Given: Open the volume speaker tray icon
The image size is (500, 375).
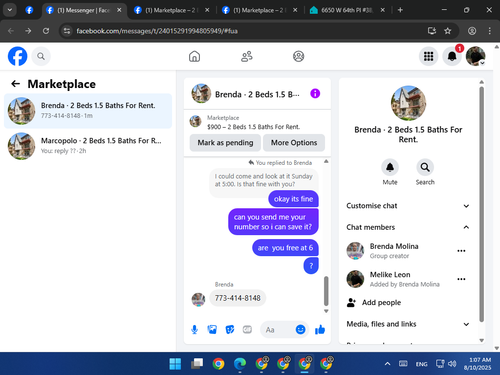Looking at the screenshot, I should pyautogui.click(x=452, y=364).
